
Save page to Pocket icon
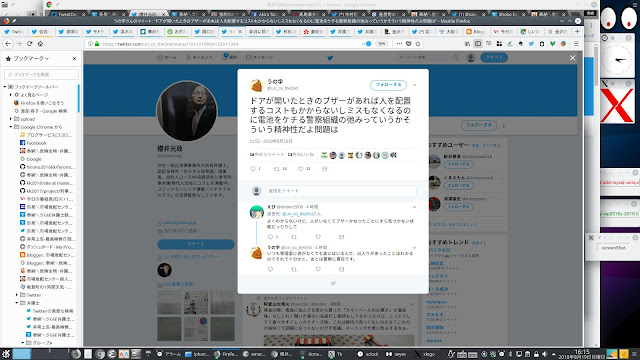(408, 44)
